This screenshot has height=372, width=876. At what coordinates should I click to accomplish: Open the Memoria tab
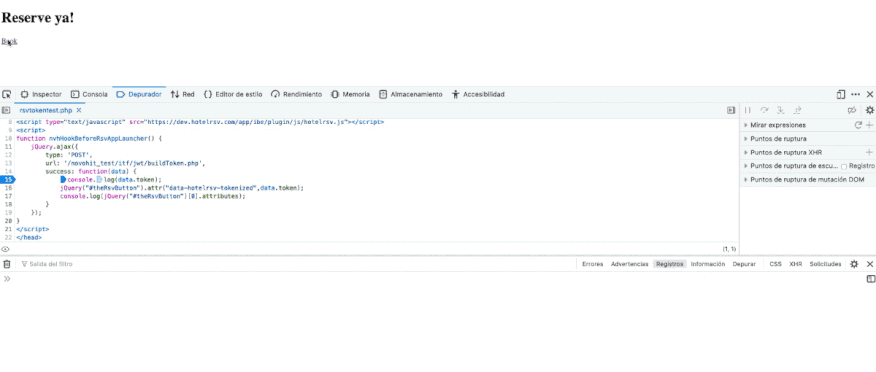tap(350, 94)
